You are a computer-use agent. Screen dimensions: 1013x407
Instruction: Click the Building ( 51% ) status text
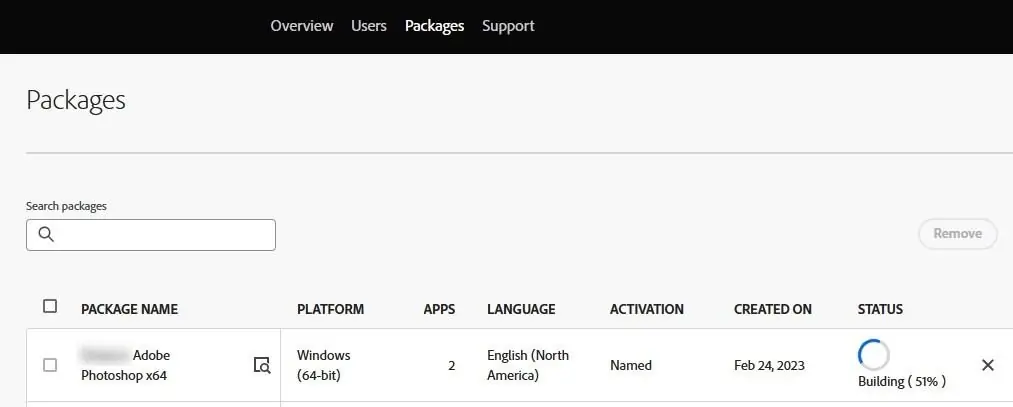[x=902, y=382]
